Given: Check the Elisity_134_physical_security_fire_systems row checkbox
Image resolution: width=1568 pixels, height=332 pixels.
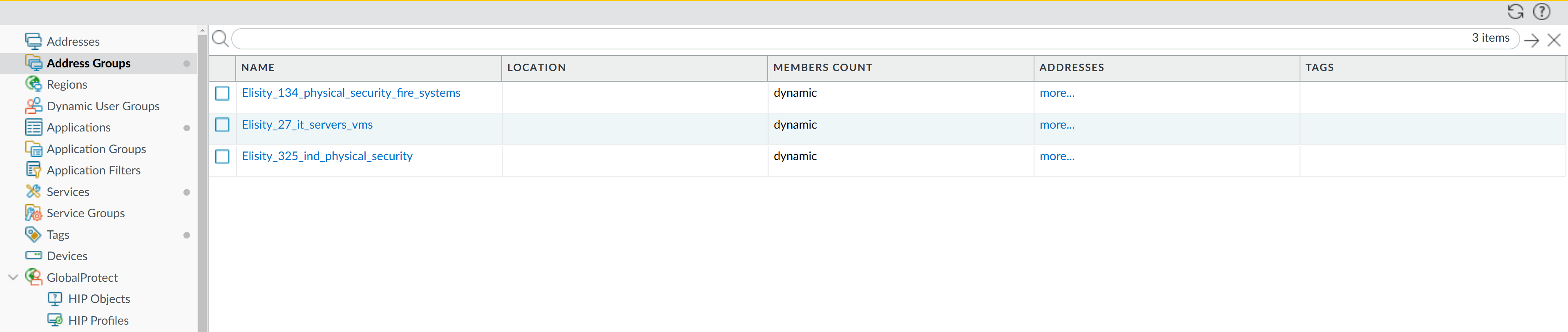Looking at the screenshot, I should [222, 93].
